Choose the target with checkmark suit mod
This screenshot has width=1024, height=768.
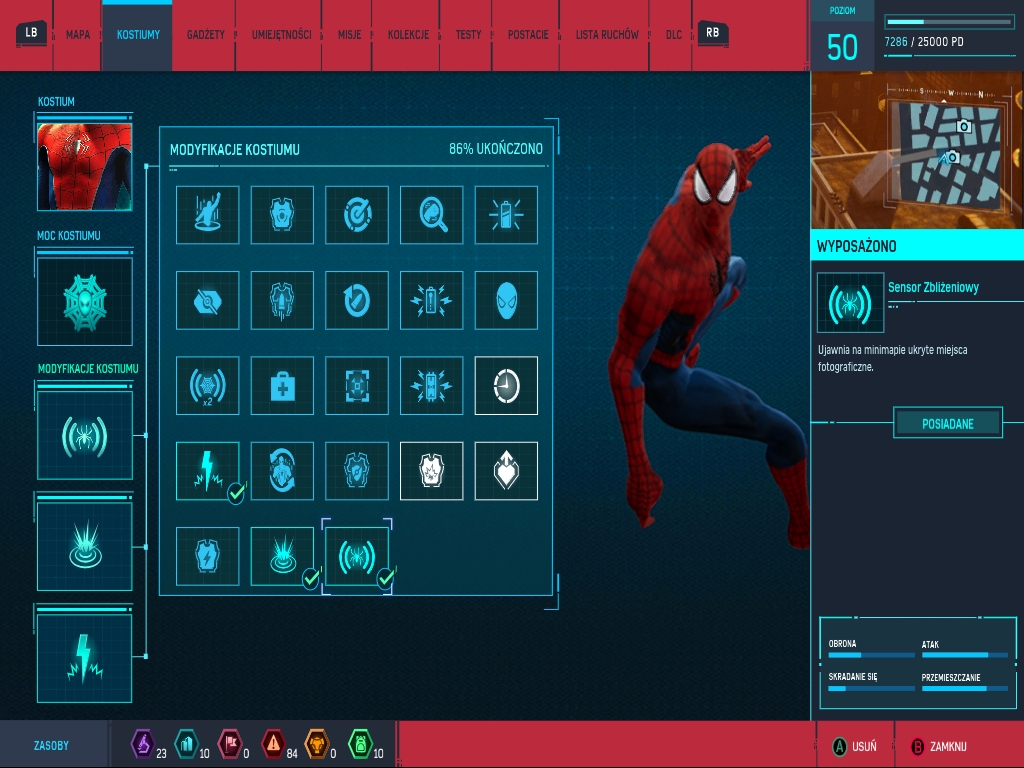(x=357, y=215)
